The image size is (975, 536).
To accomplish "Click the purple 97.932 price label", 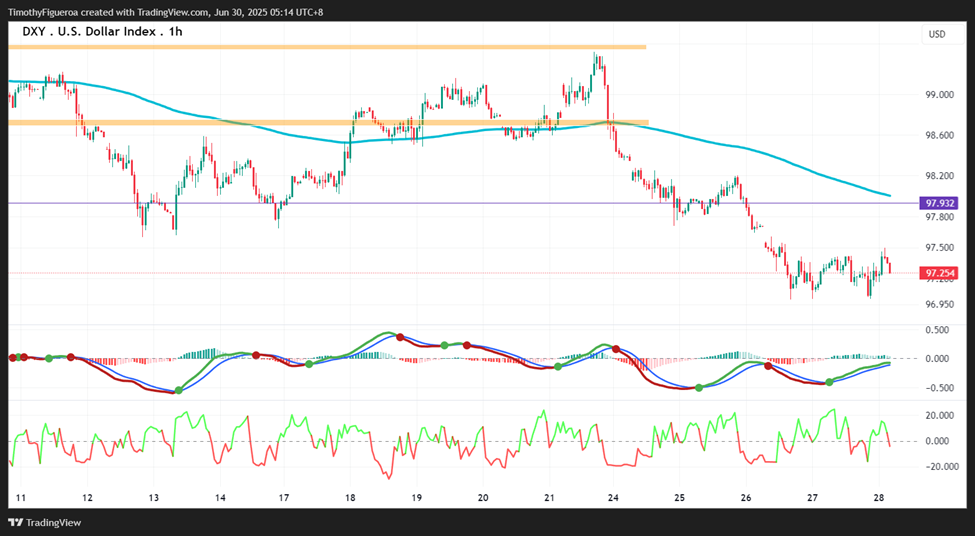I will pos(940,203).
